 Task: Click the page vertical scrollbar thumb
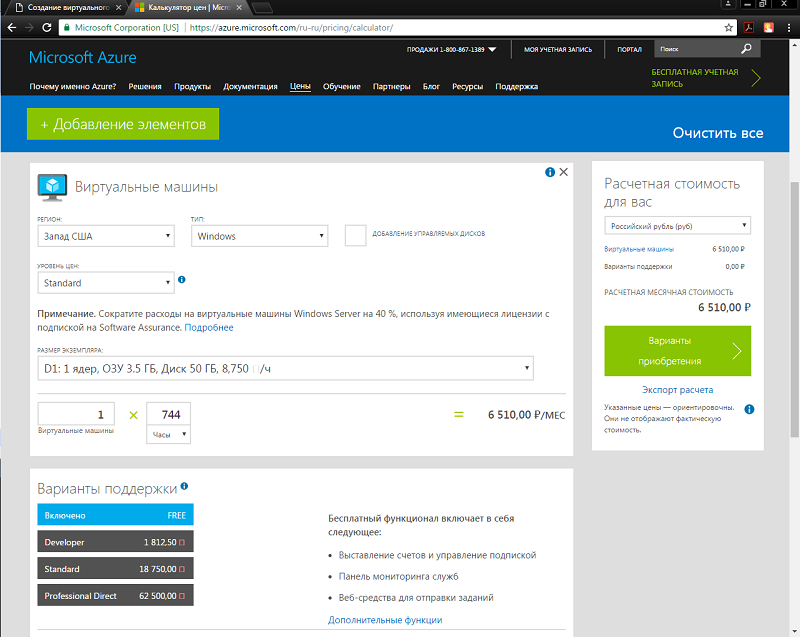(x=794, y=309)
